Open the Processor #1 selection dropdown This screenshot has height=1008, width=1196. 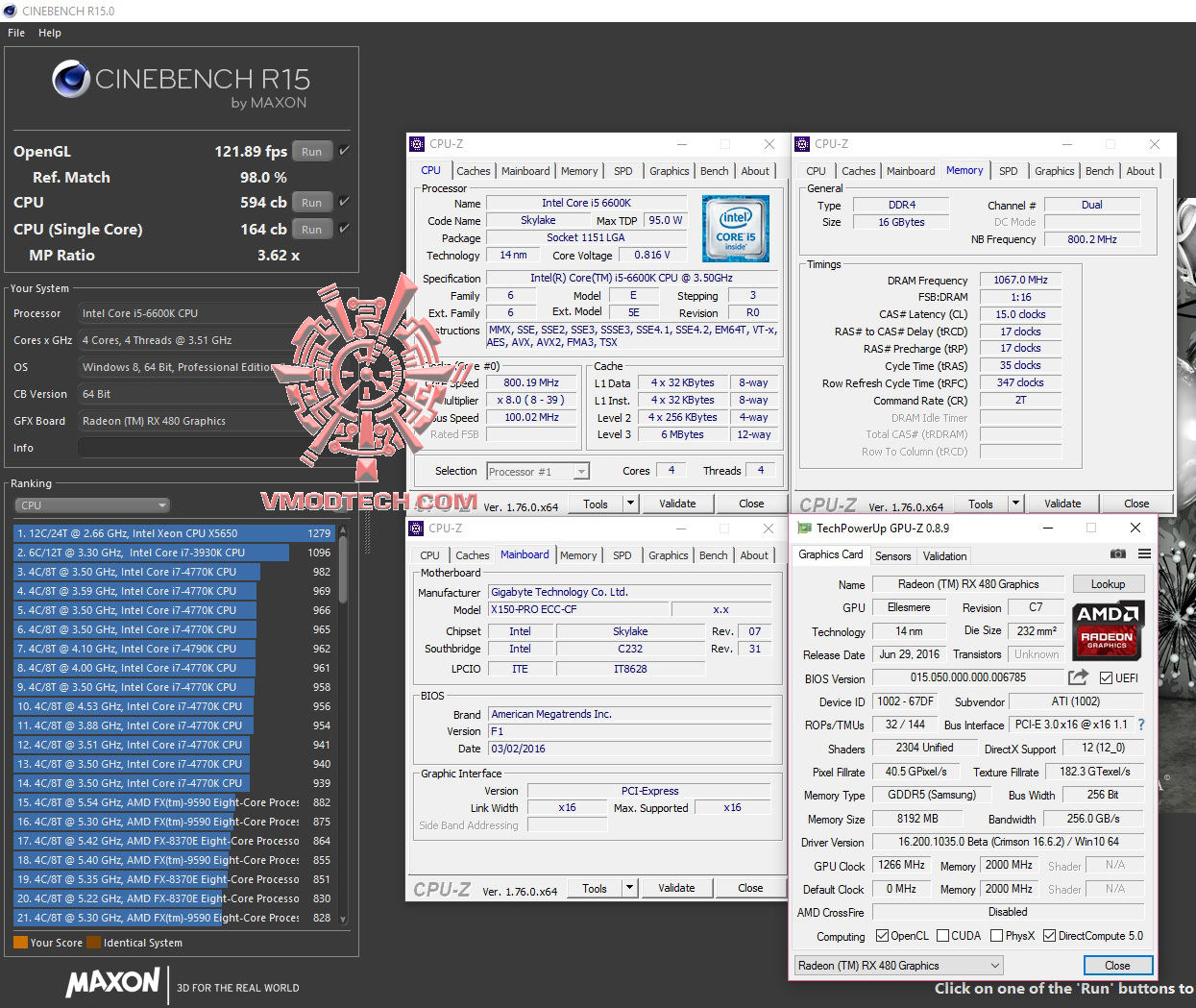tap(538, 471)
